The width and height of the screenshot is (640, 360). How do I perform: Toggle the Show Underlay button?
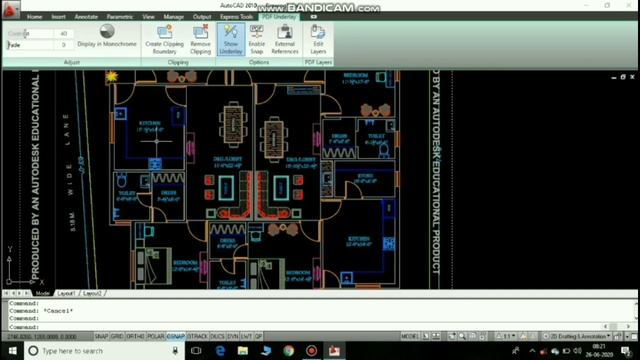point(231,39)
